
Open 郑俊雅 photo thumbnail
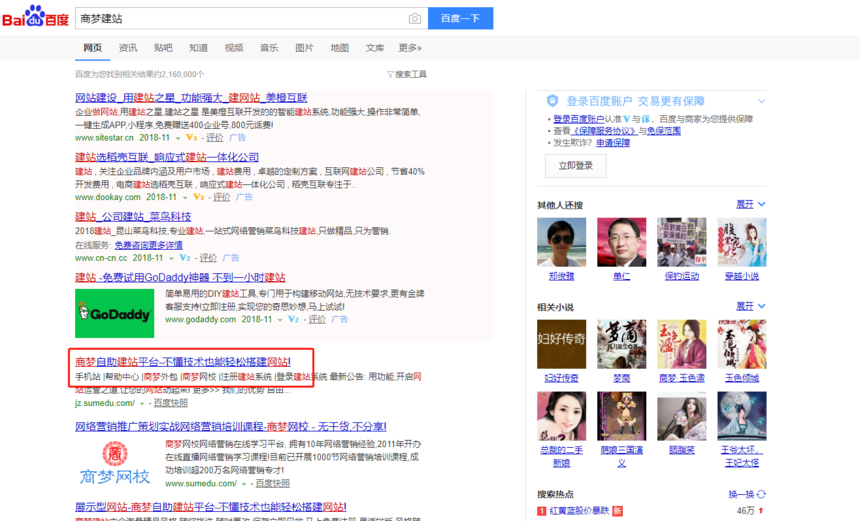coord(562,242)
